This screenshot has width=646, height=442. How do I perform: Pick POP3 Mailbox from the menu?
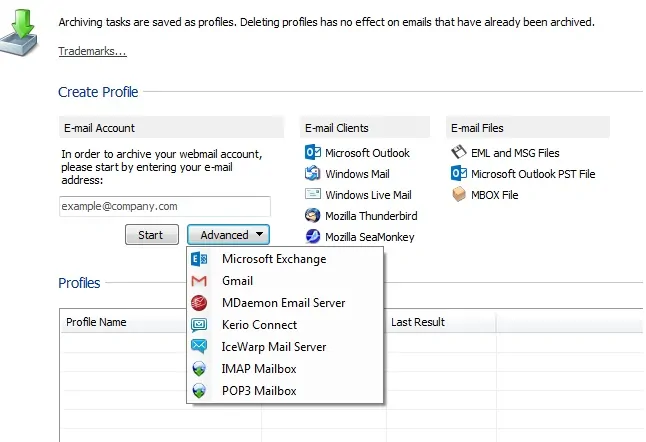pyautogui.click(x=285, y=391)
